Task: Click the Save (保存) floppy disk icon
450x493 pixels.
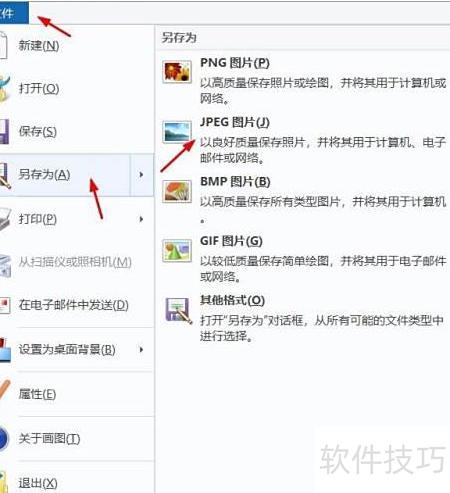Action: click(x=5, y=132)
